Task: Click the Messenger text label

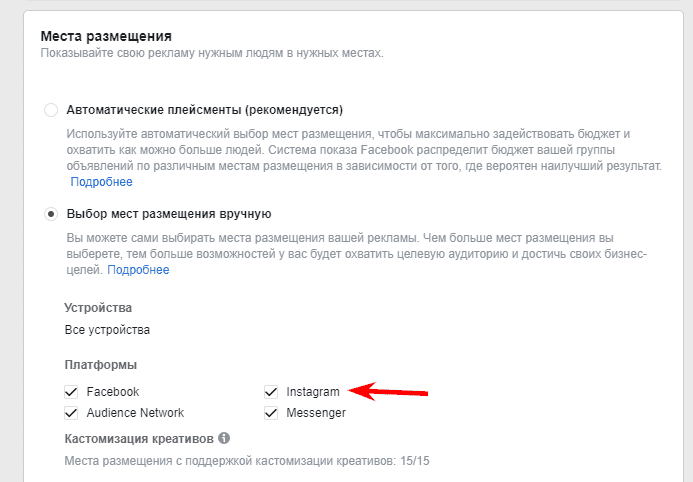Action: click(316, 413)
